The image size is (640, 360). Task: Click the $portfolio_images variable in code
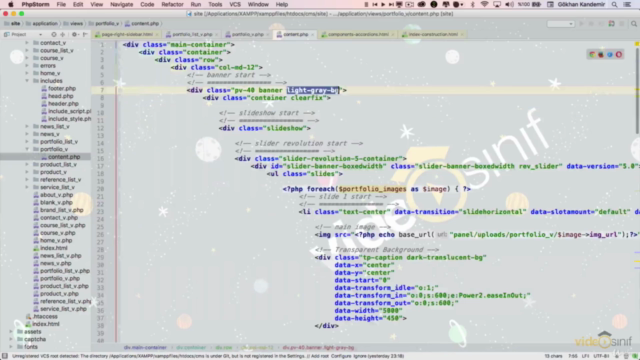click(x=373, y=189)
